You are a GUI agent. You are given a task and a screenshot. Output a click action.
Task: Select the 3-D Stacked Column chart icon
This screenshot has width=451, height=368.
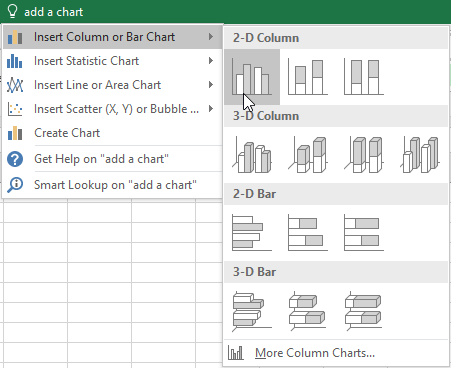[x=308, y=155]
